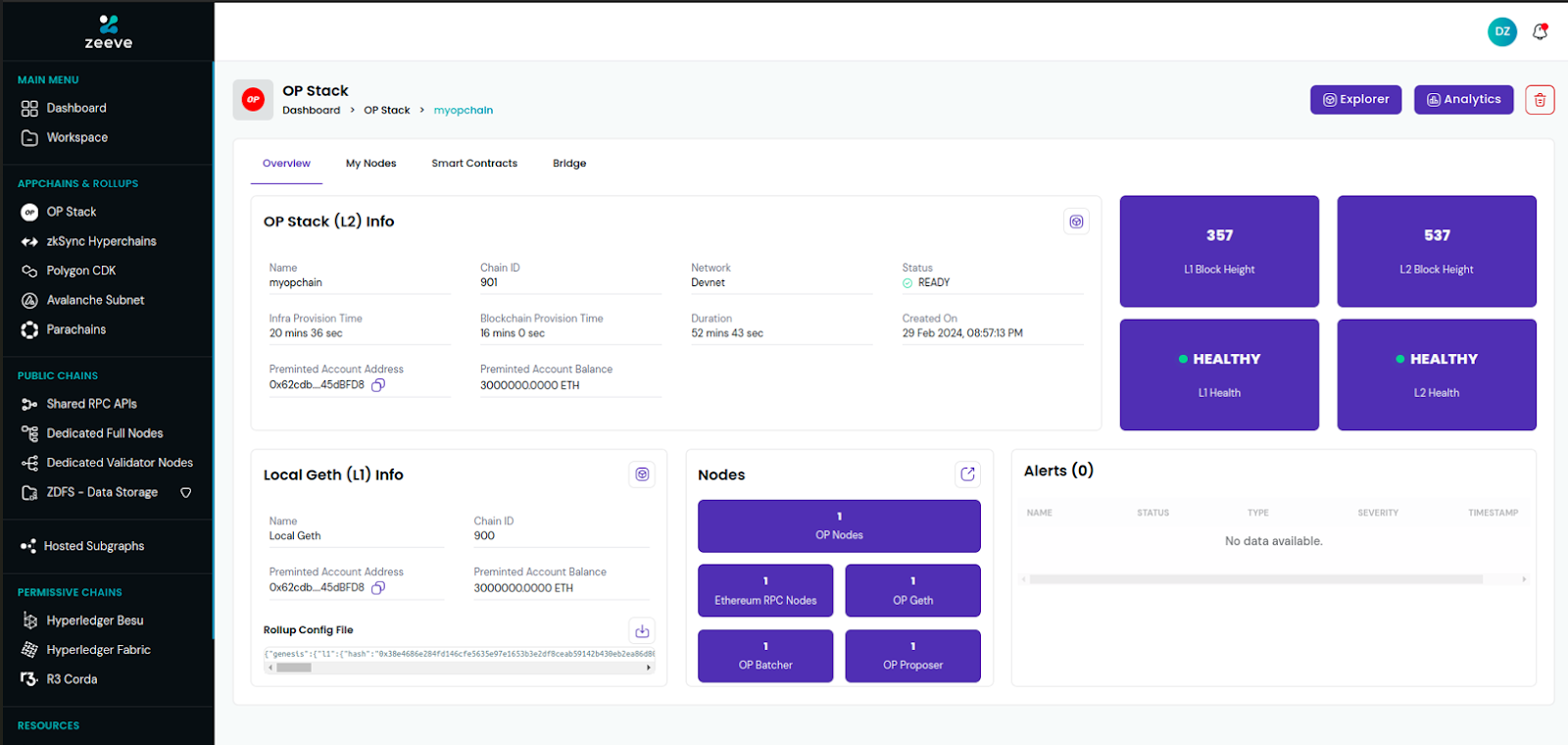Click the R3 Corda sidebar icon
The image size is (1568, 745).
(x=29, y=679)
